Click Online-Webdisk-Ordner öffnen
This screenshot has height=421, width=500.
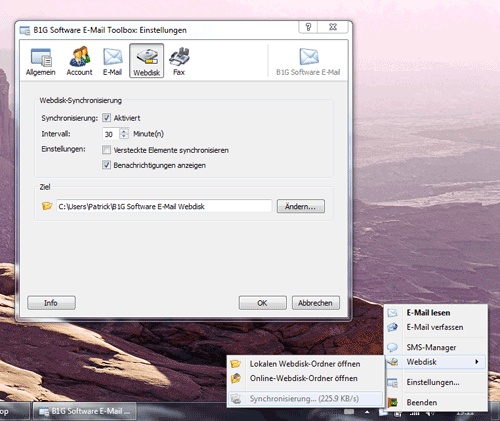click(x=305, y=378)
